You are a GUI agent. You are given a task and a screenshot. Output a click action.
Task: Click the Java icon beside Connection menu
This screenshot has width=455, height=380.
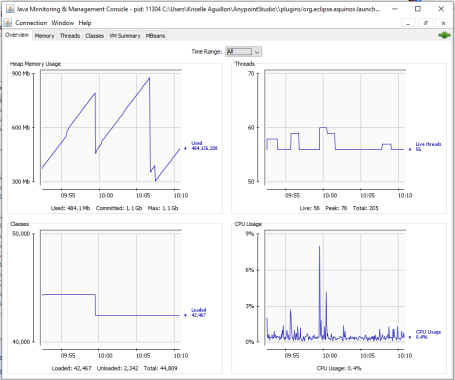[8, 23]
